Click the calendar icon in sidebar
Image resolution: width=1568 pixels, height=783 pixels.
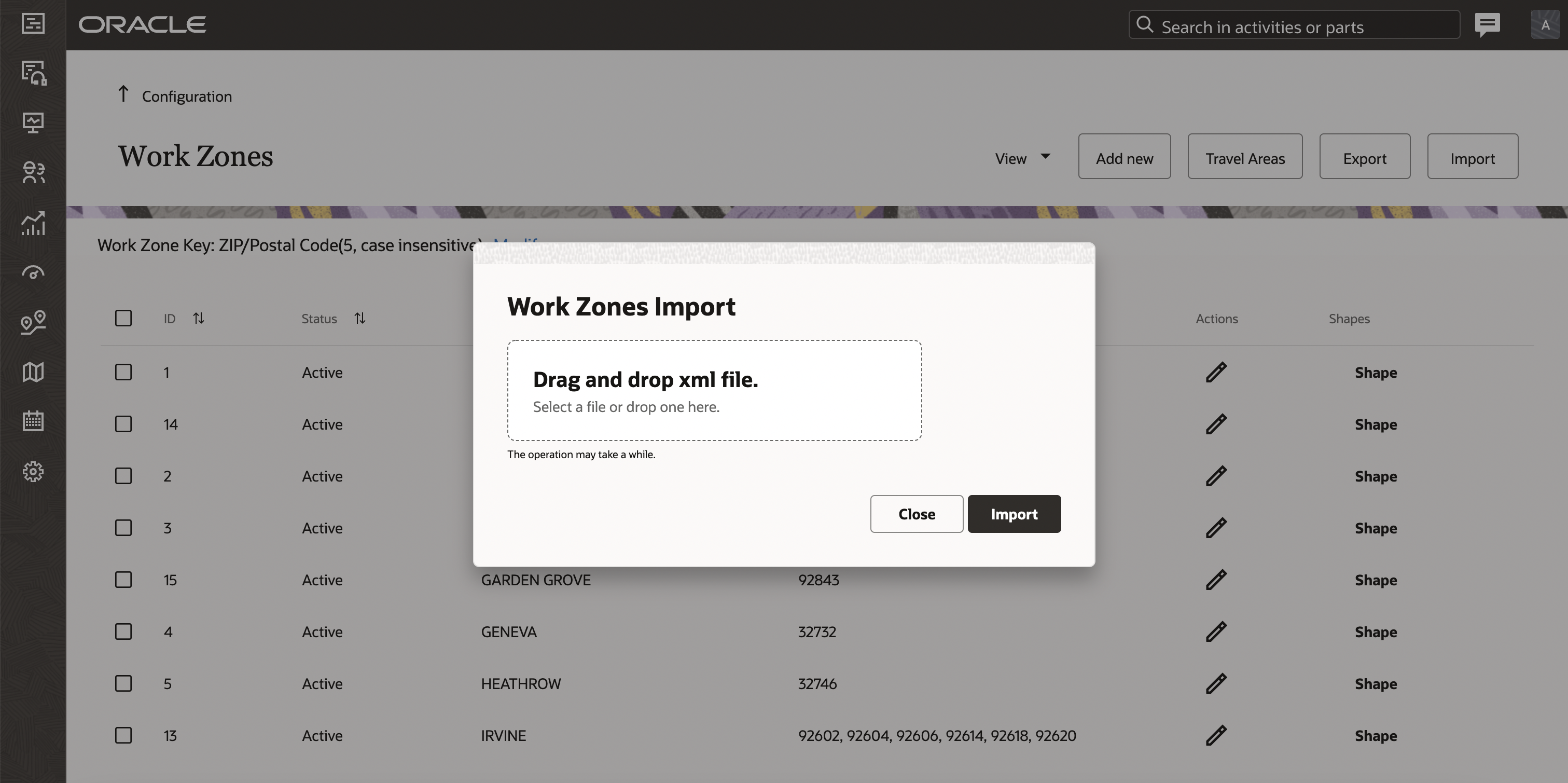(33, 421)
